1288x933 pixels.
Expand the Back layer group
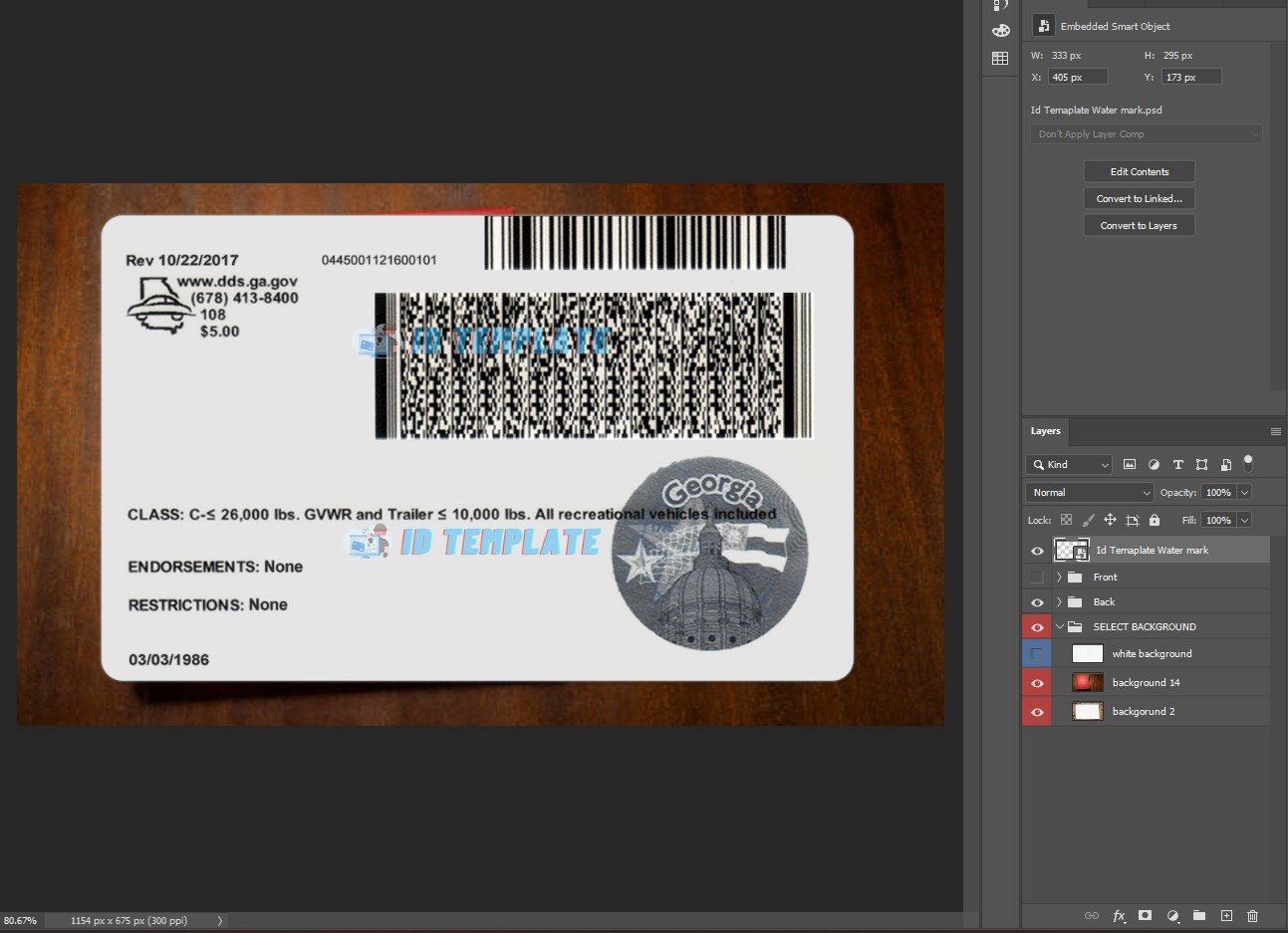[1059, 602]
